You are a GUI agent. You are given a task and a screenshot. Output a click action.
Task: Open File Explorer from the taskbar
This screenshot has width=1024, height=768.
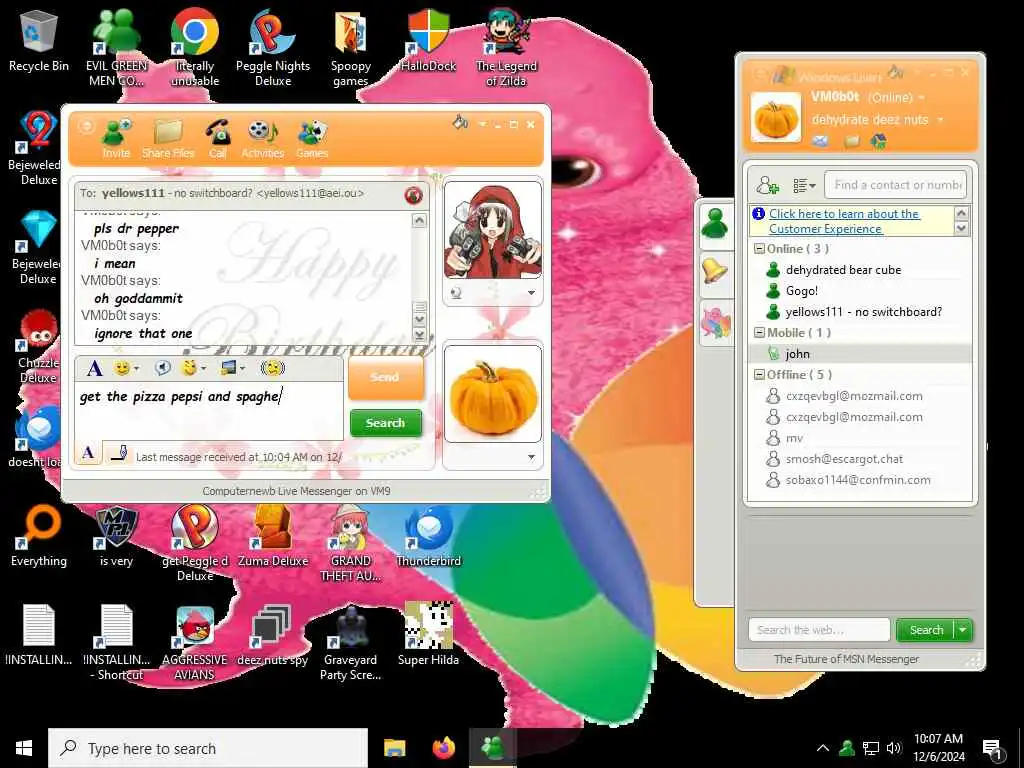(x=394, y=748)
